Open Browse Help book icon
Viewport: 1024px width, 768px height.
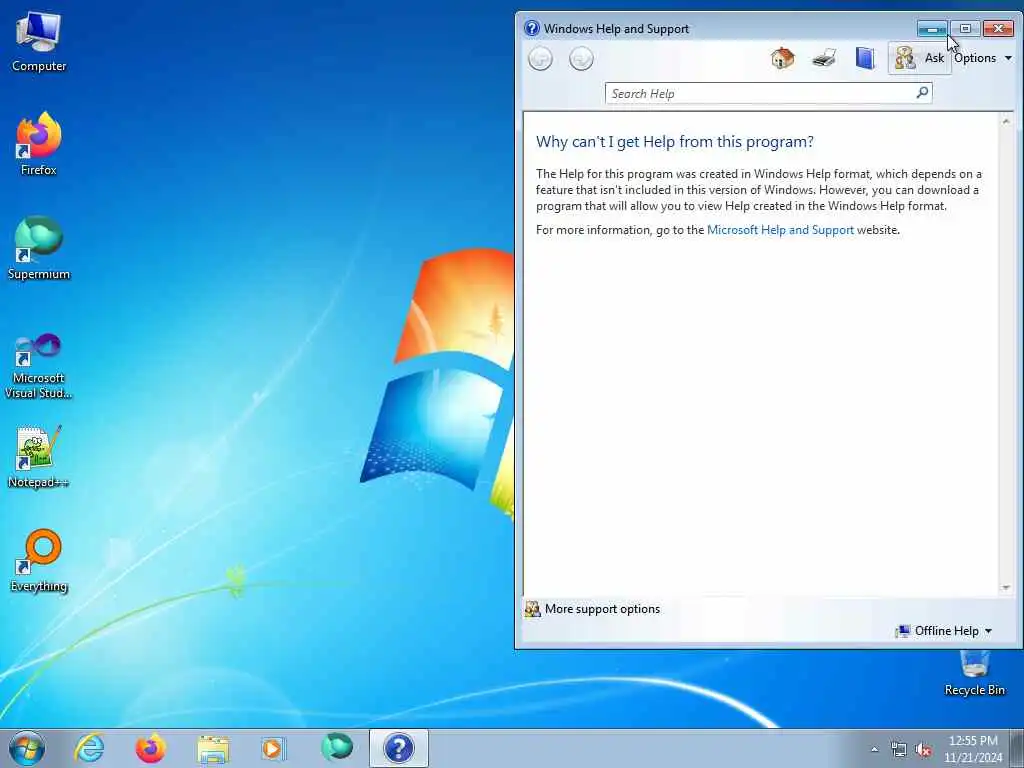click(865, 59)
